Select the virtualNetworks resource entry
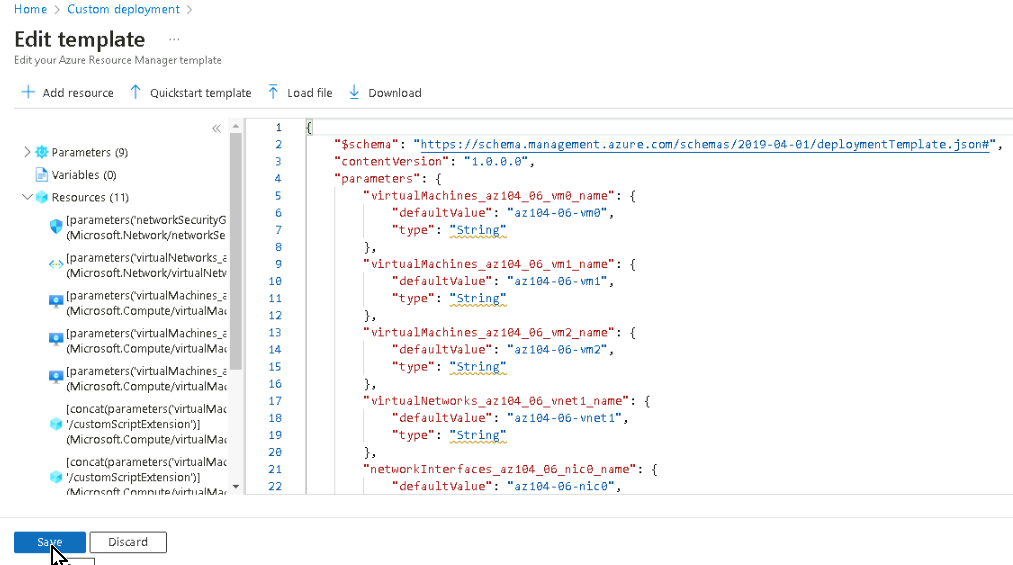Screen dimensions: 1013x565 click(146, 265)
